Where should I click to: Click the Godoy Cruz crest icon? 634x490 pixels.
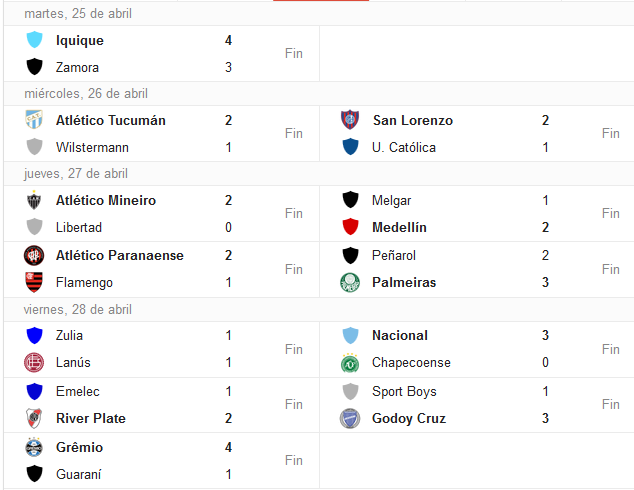click(350, 418)
